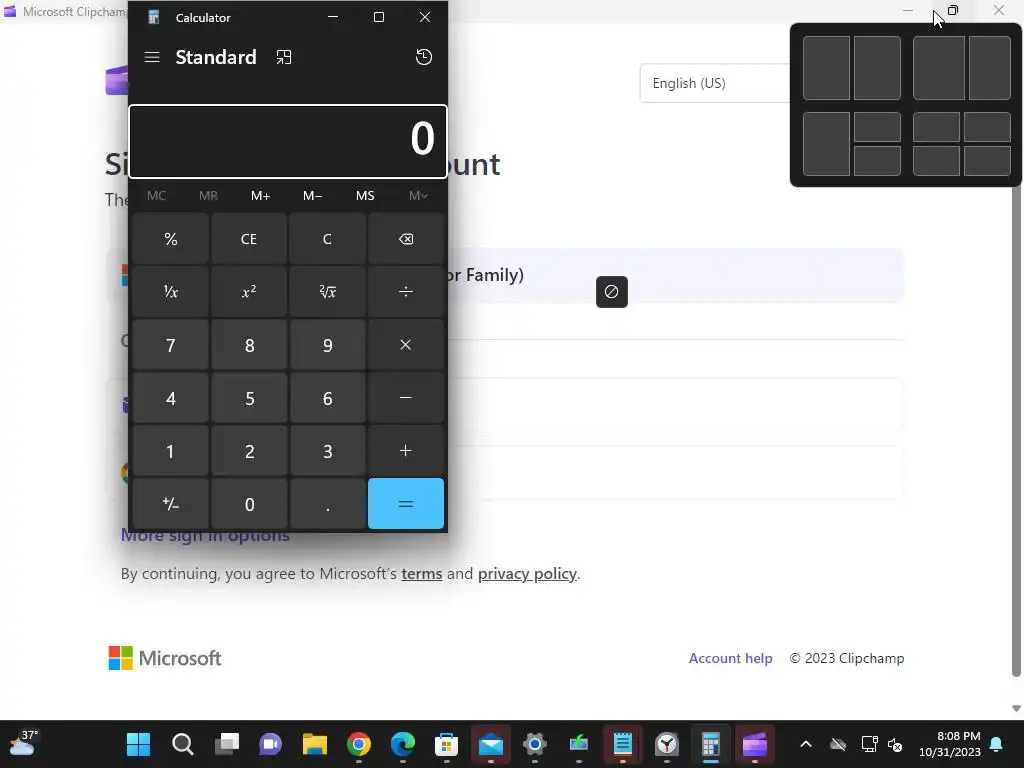Click the multiply operator key
This screenshot has height=768, width=1024.
(x=406, y=345)
